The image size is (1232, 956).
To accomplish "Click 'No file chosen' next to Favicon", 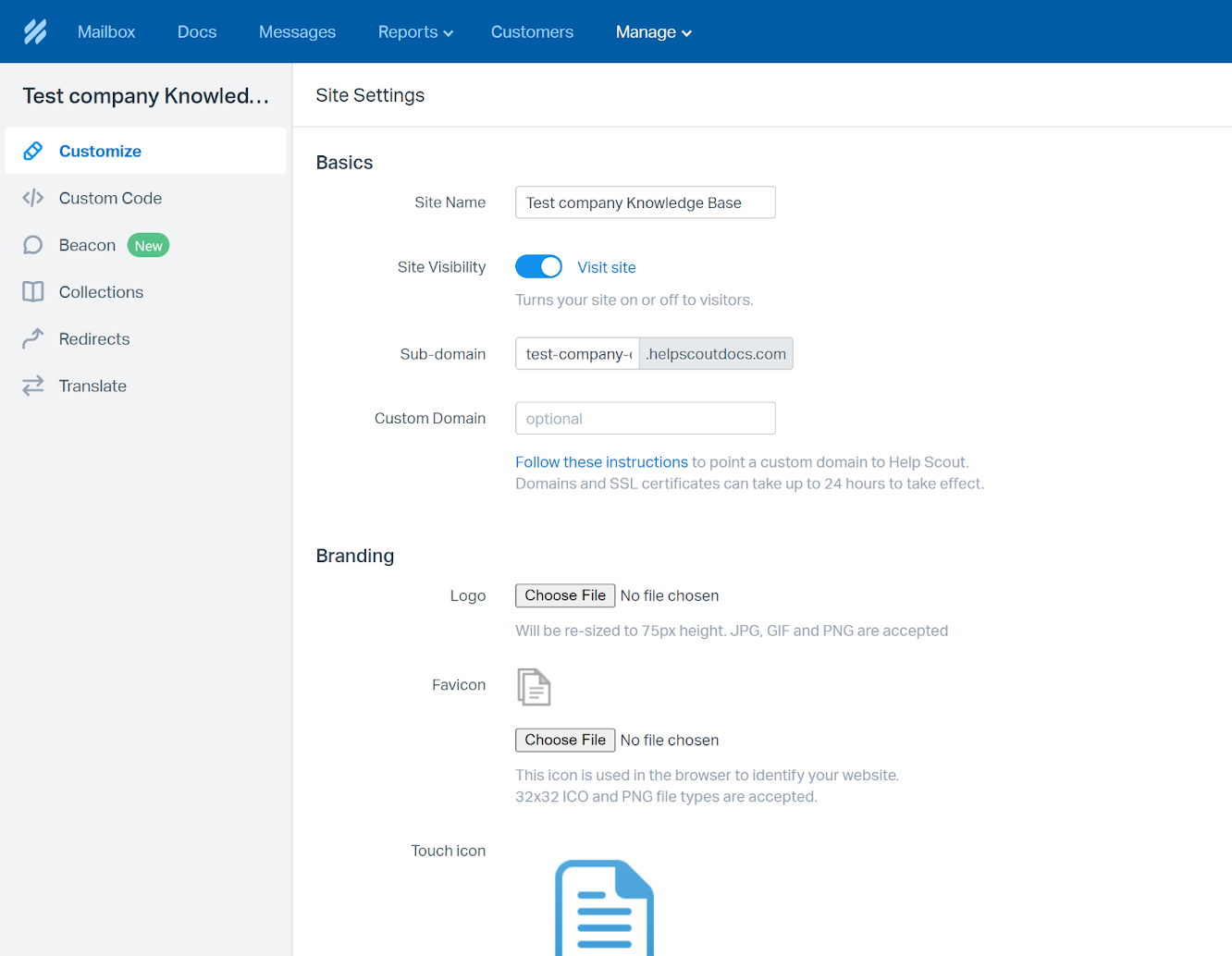I will pos(670,740).
